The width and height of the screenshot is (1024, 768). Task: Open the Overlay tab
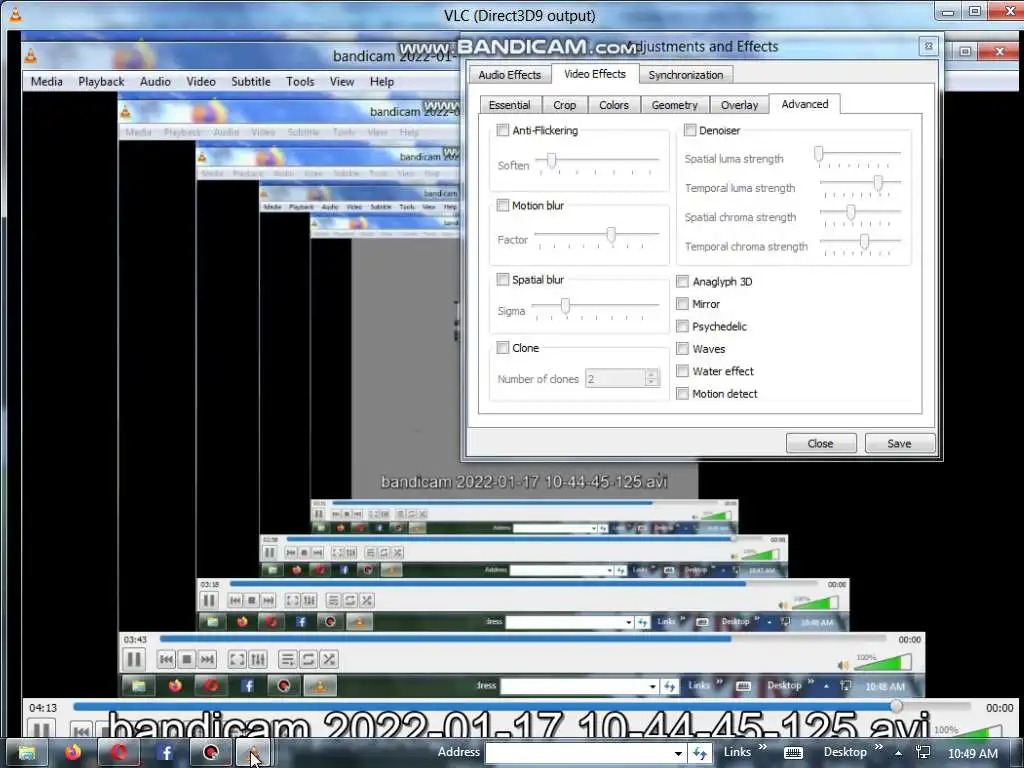pyautogui.click(x=739, y=105)
